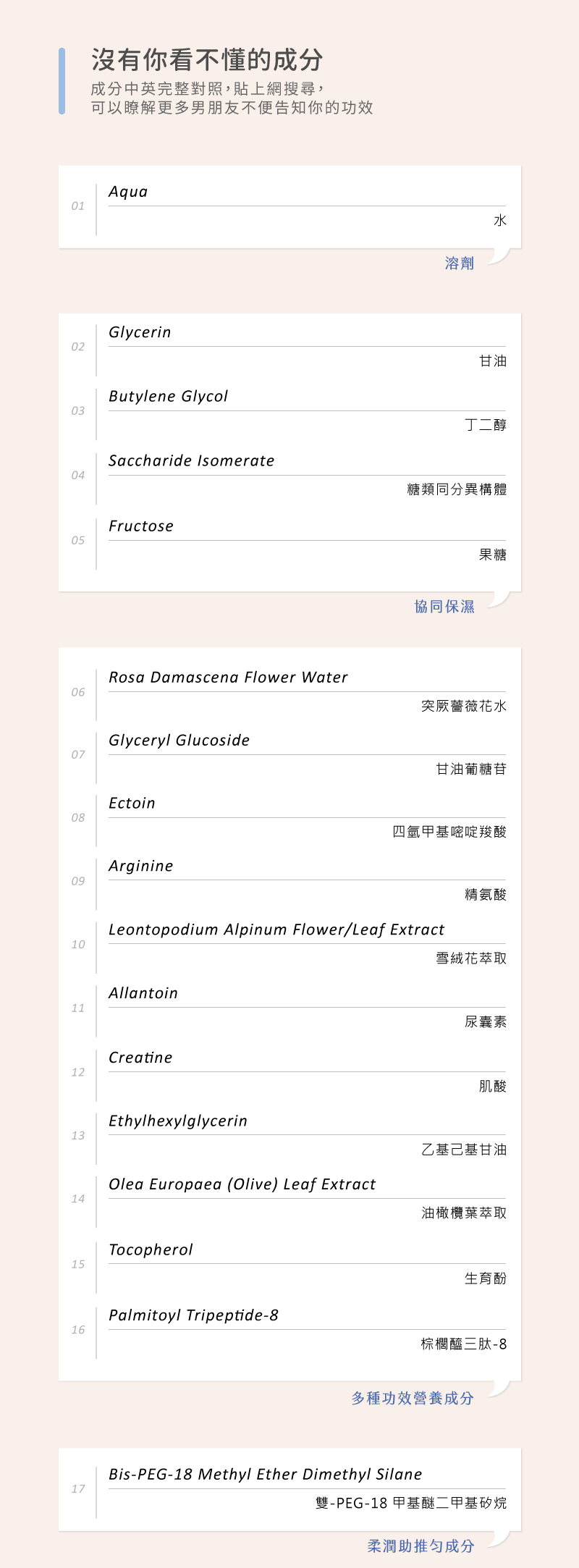Click Leontopodium Alpinum Flower/Leaf Extract
This screenshot has width=579, height=1568.
tap(276, 930)
